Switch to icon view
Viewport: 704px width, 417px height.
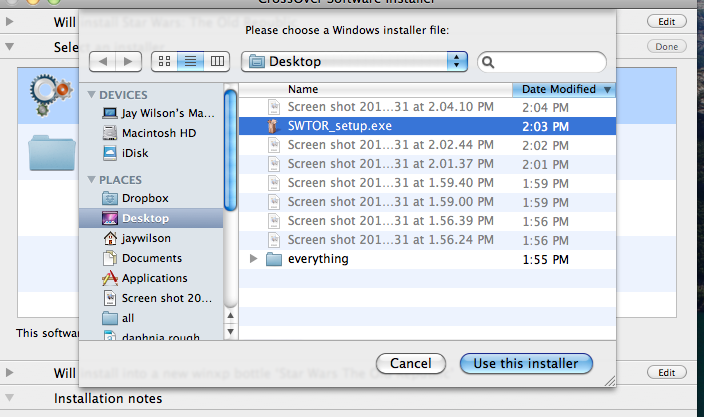click(x=165, y=61)
